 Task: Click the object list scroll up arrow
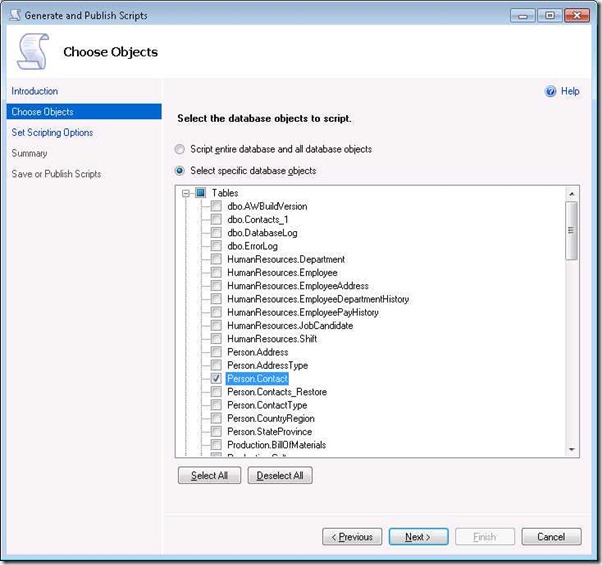point(572,194)
